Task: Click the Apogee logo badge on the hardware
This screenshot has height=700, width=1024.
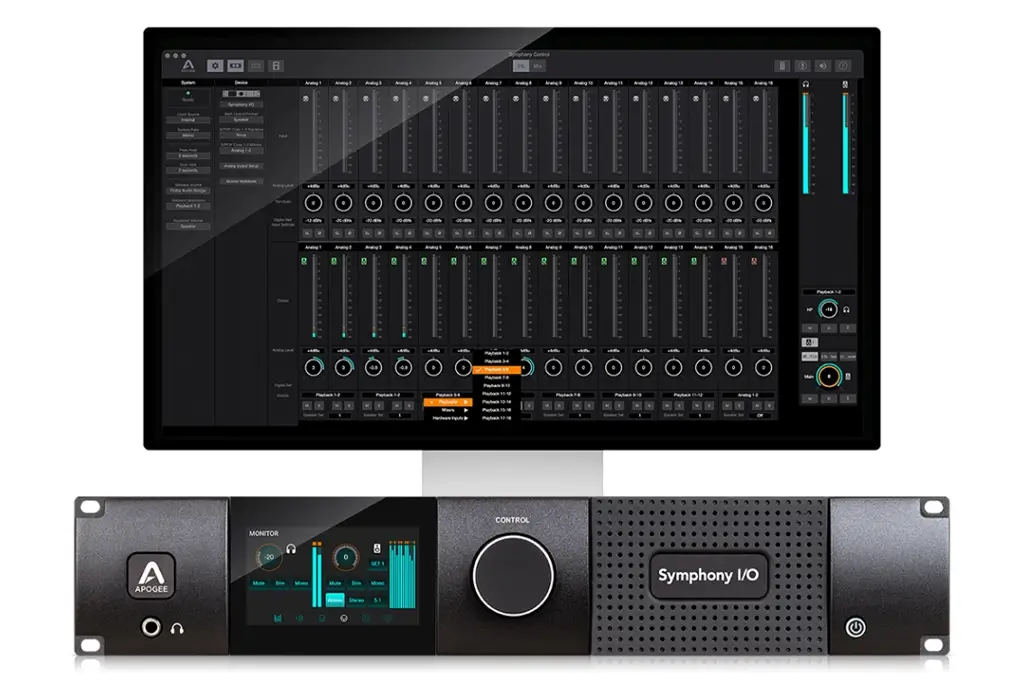Action: click(148, 577)
